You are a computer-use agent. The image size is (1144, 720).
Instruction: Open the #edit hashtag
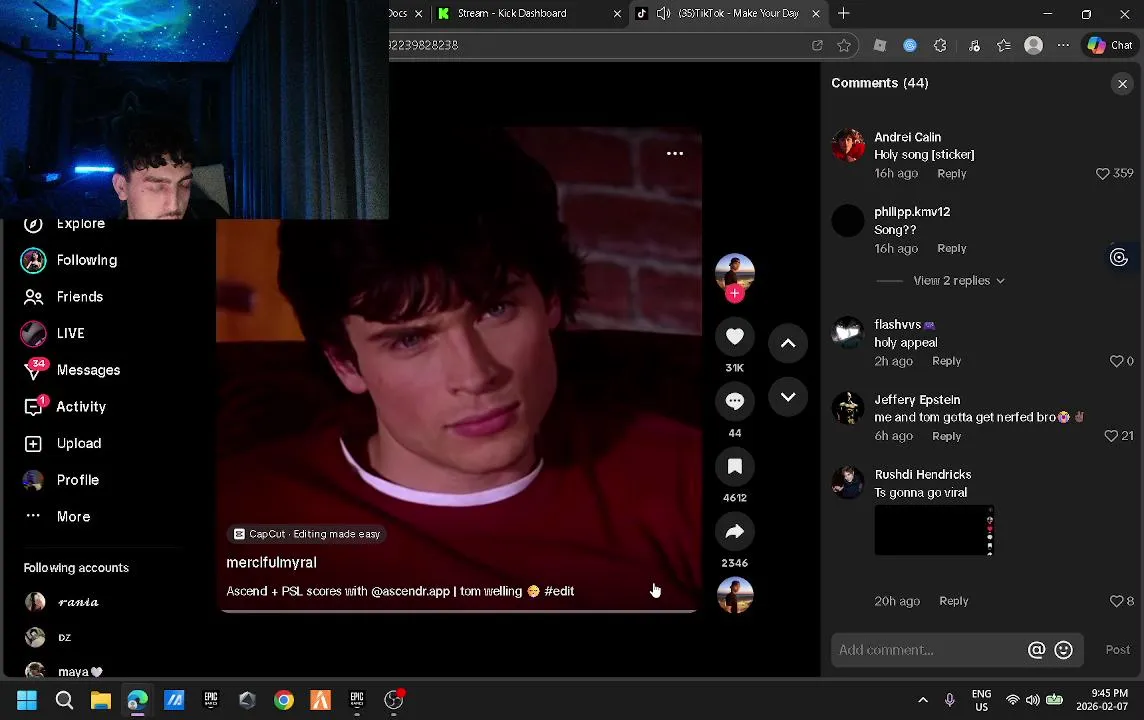click(x=559, y=591)
